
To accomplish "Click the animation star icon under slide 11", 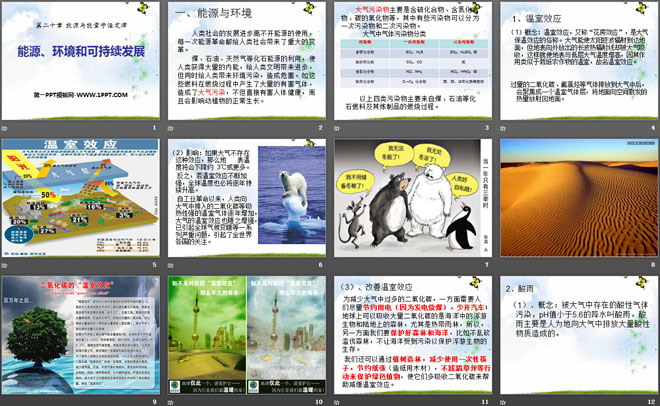I will pyautogui.click(x=337, y=402).
